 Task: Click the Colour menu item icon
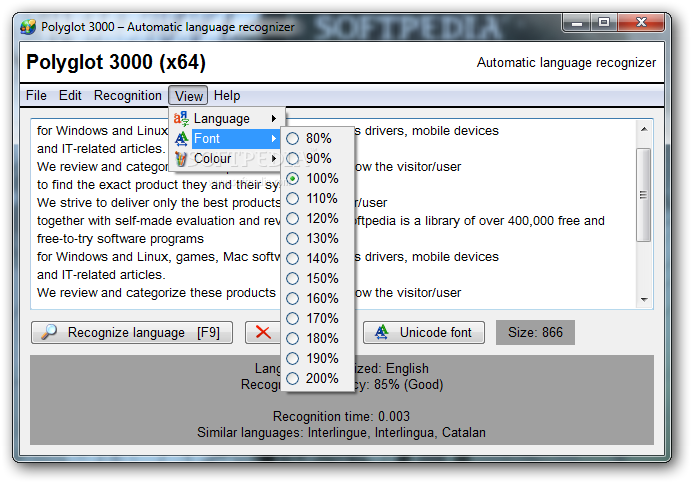[x=181, y=158]
